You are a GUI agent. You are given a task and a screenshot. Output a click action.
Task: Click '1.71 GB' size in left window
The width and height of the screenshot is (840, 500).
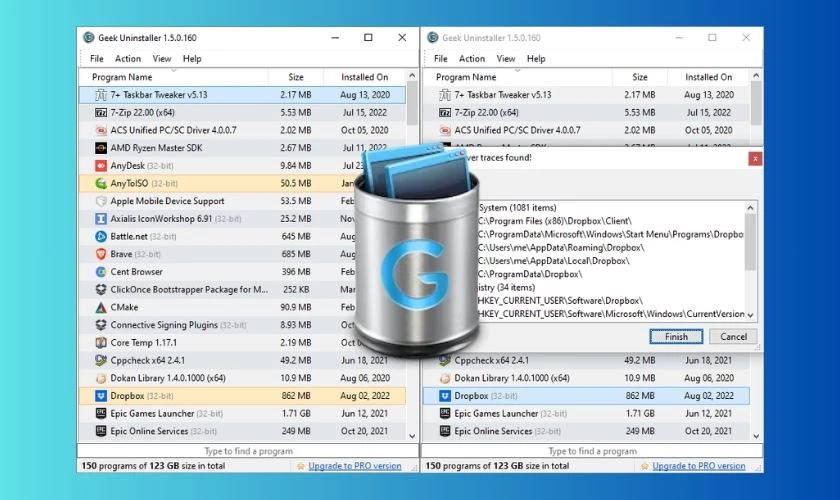(297, 413)
